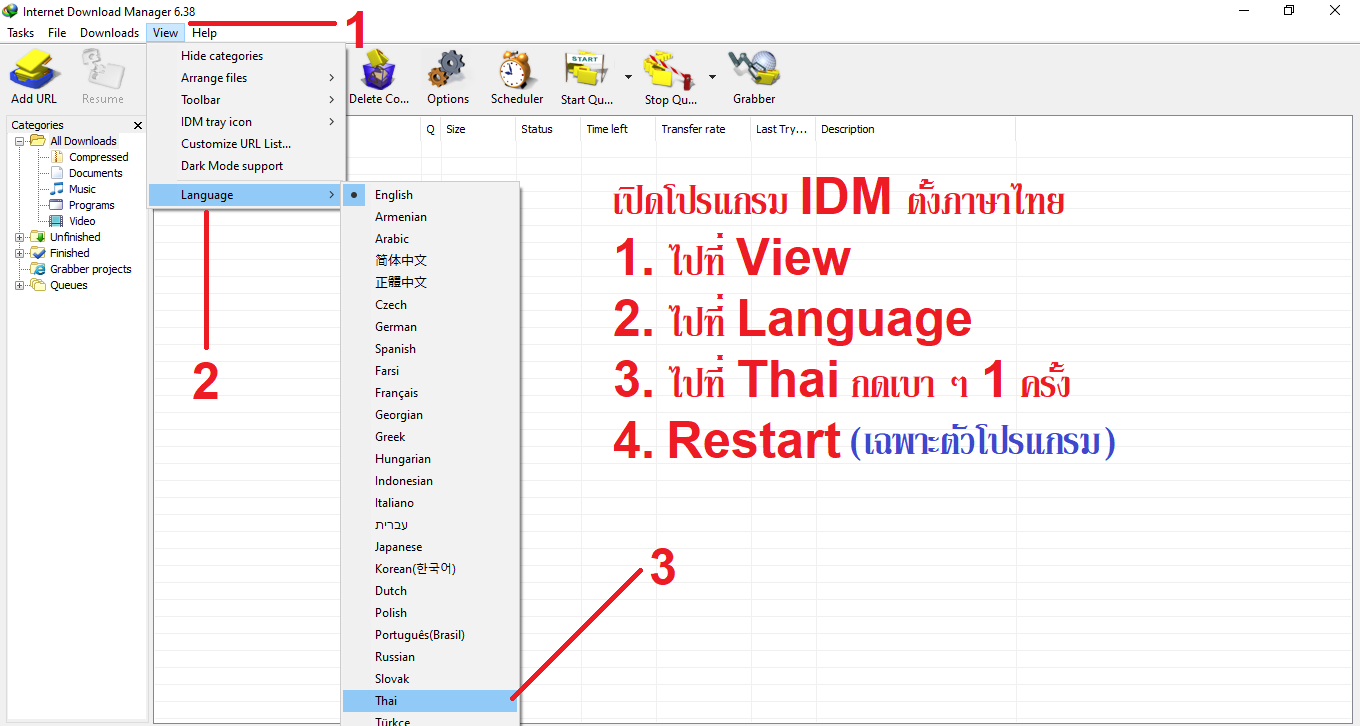Viewport: 1360px width, 726px height.
Task: Open the Help menu
Action: (204, 33)
